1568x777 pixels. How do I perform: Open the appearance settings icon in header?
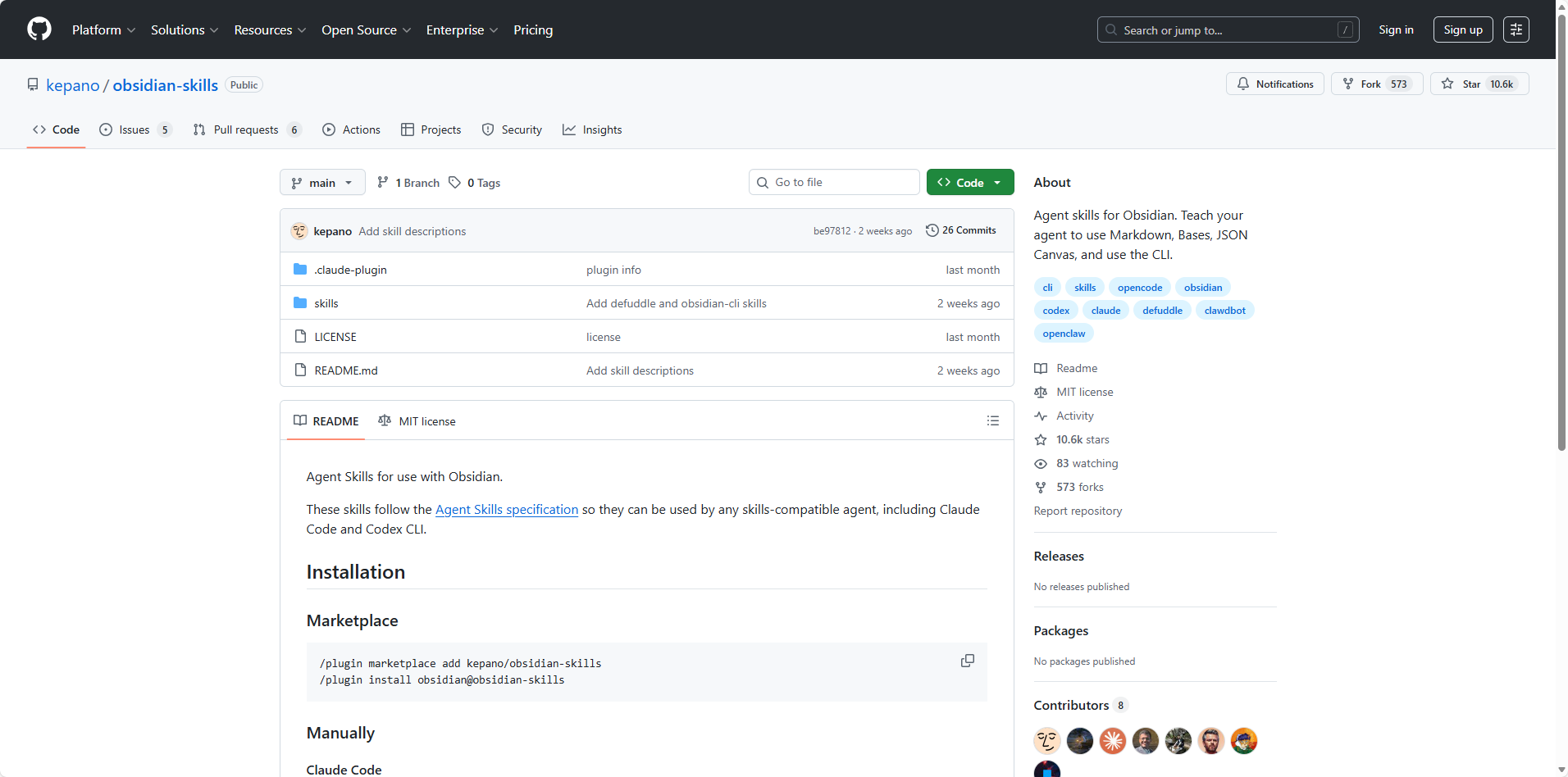pos(1516,30)
